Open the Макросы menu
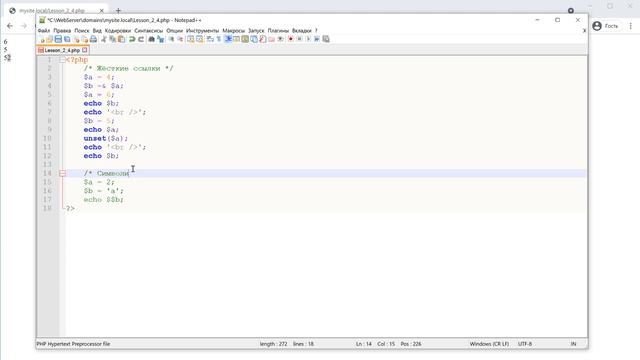This screenshot has width=640, height=360. 233,31
